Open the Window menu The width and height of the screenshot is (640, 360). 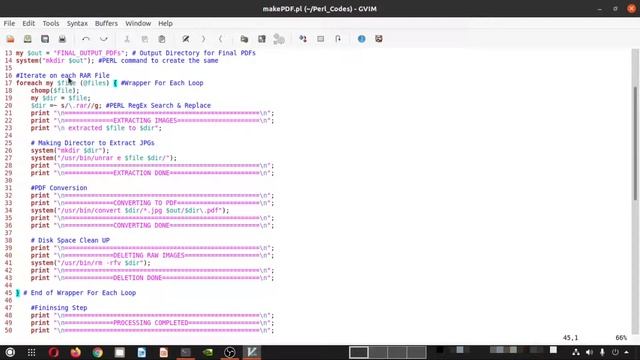click(138, 23)
